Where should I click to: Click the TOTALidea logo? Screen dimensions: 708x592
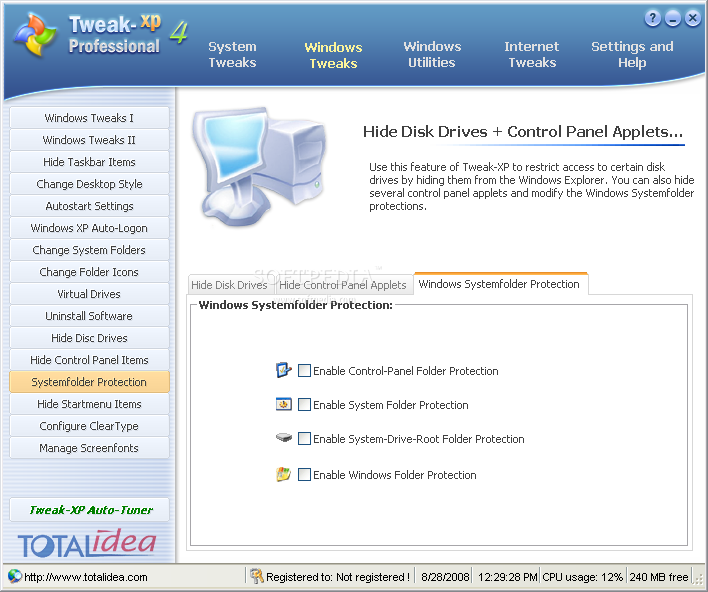tap(87, 543)
